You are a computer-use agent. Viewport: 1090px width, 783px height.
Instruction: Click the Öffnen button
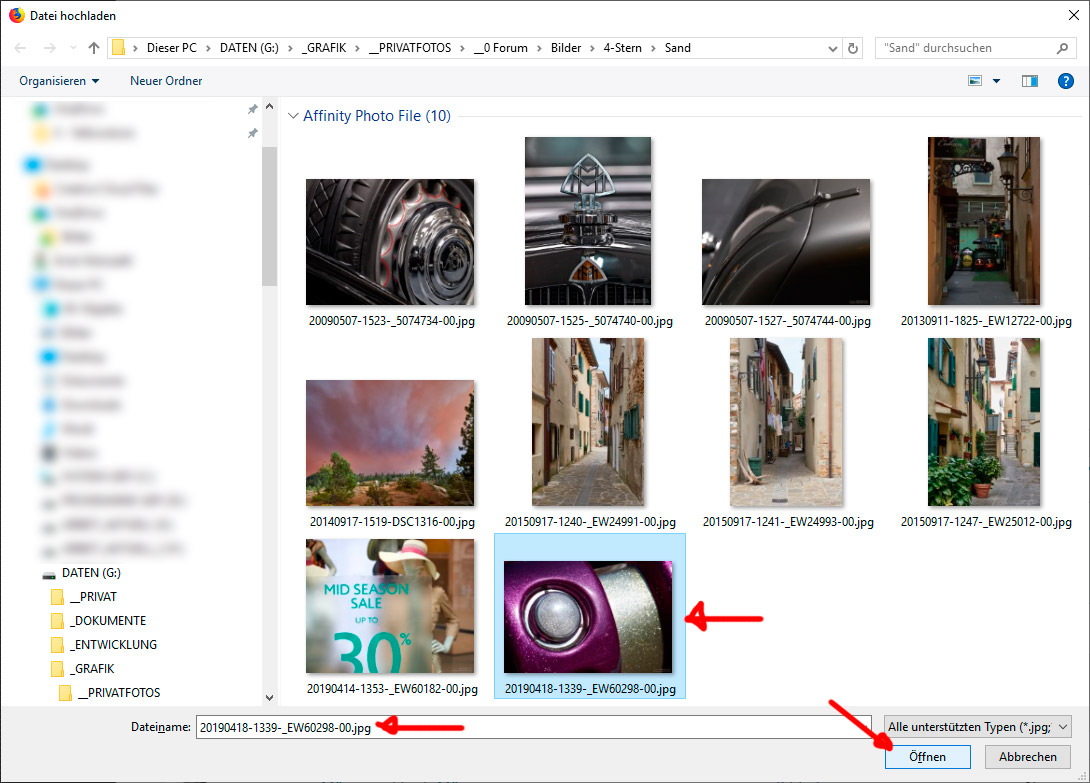pos(927,757)
